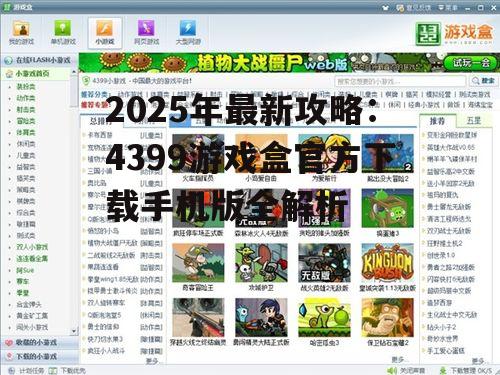Open 阿Sue in the sidebar

click(x=25, y=270)
